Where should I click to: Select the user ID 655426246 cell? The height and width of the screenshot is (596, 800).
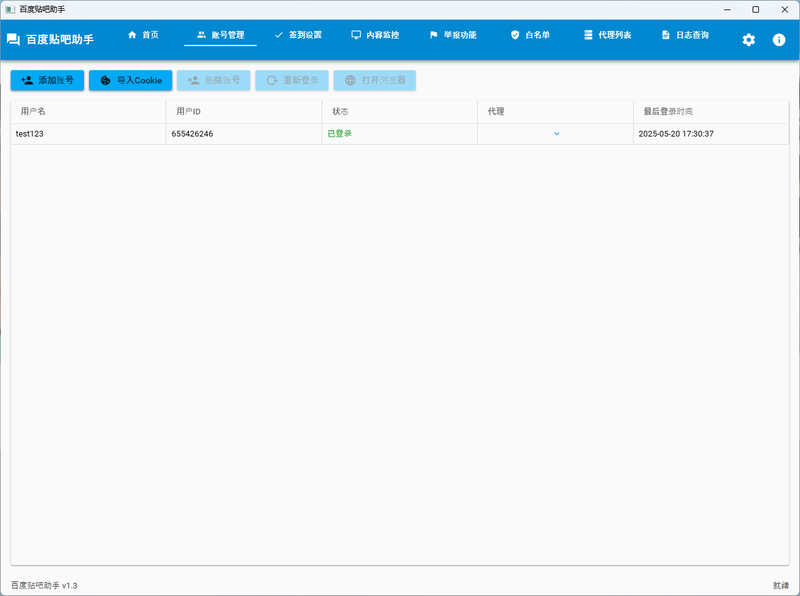click(244, 134)
